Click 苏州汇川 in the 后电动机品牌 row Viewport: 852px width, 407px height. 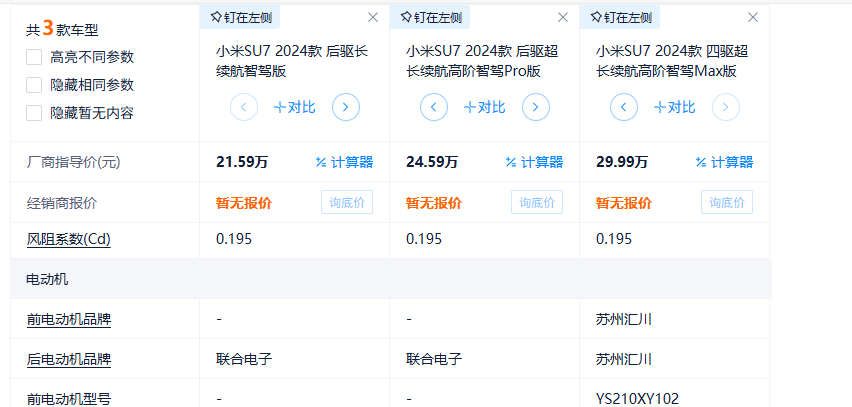click(623, 359)
